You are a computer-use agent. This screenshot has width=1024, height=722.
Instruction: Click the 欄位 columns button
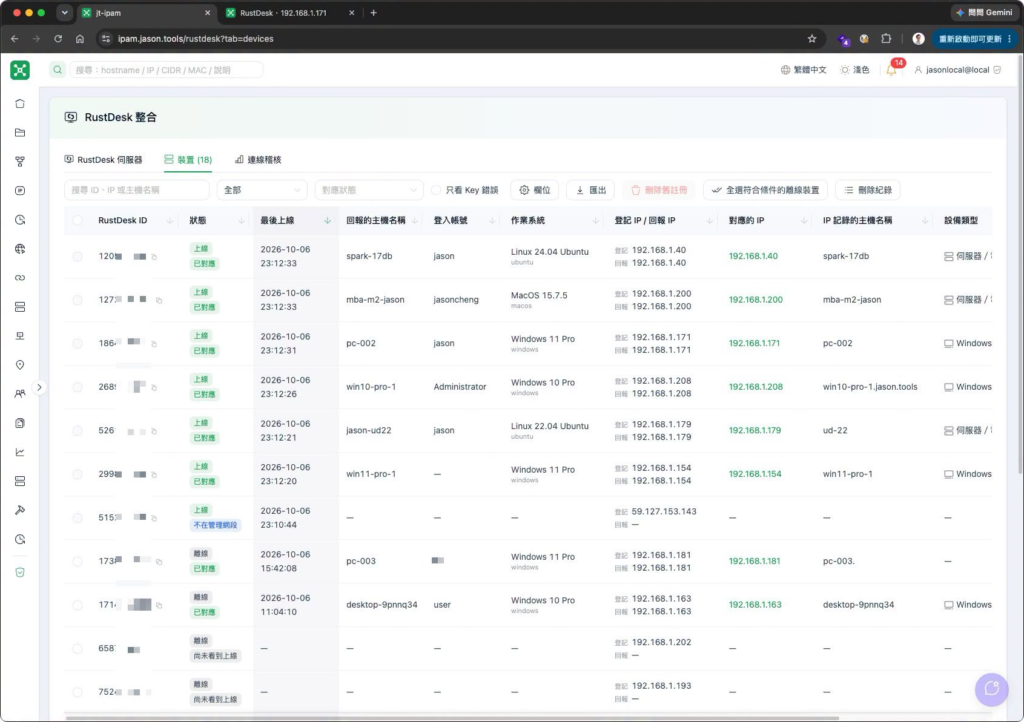coord(535,190)
